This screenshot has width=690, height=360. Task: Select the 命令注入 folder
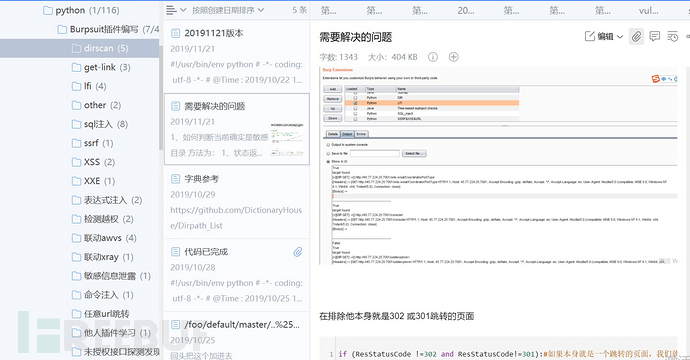click(x=103, y=294)
